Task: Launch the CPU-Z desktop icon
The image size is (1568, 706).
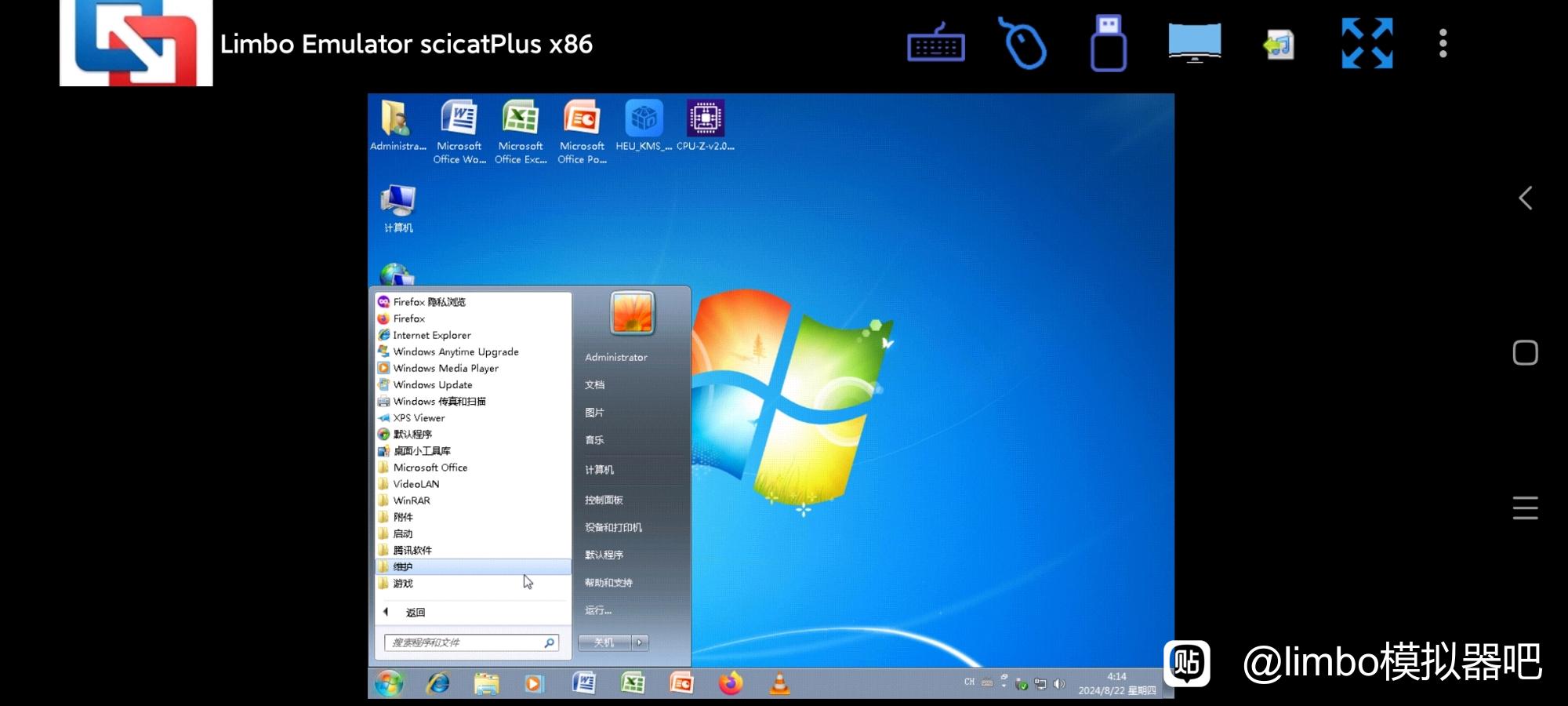Action: point(706,126)
